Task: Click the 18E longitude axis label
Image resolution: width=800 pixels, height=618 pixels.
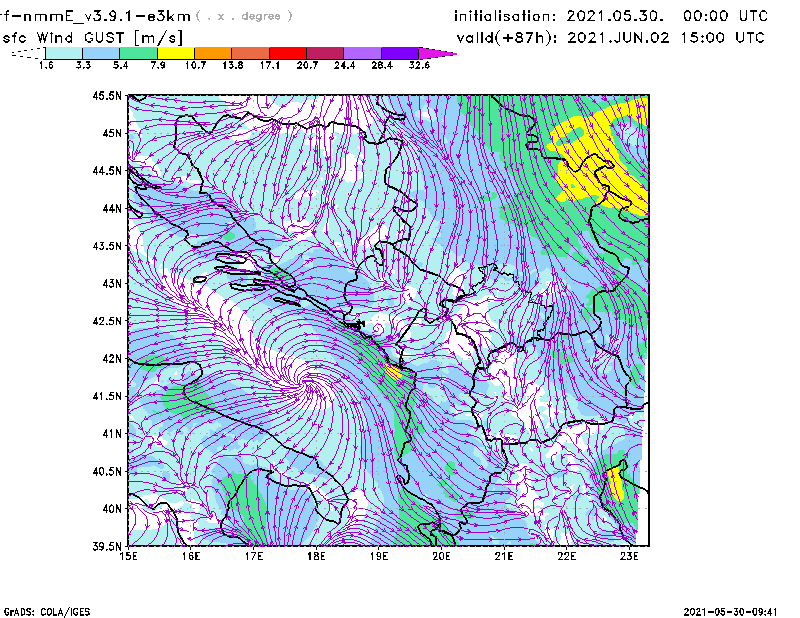Action: (317, 555)
